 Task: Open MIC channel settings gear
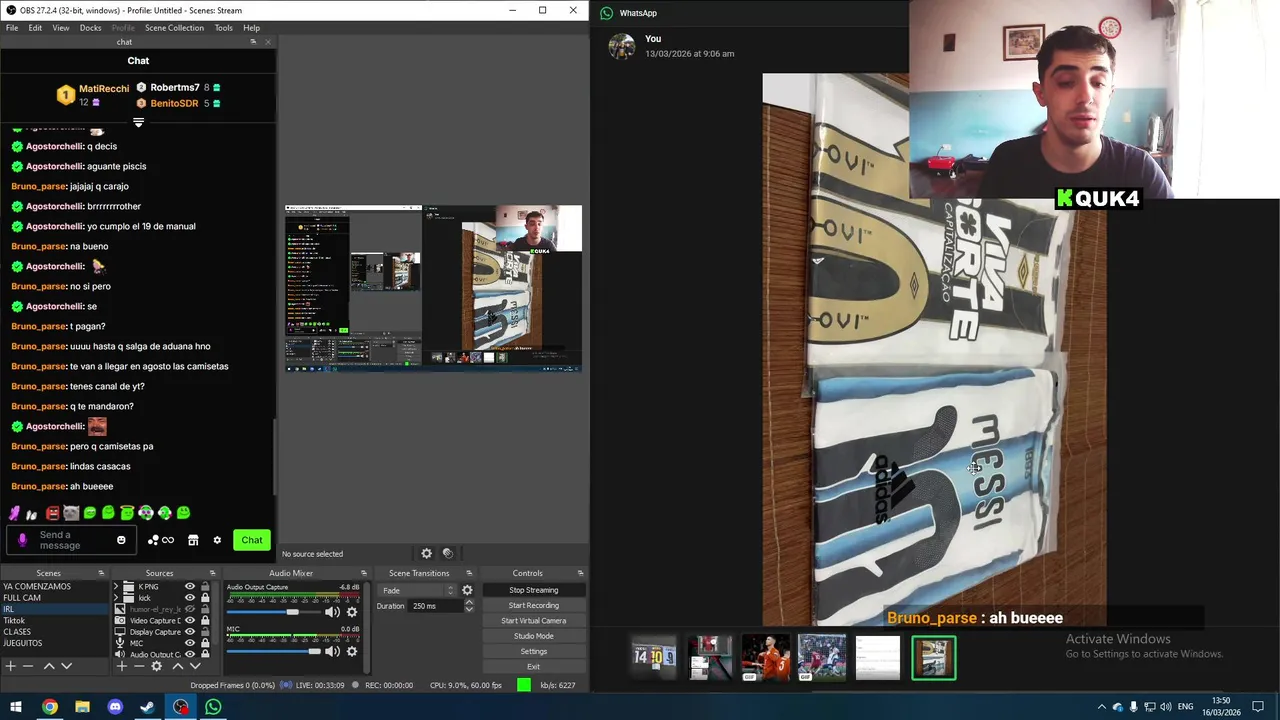352,651
